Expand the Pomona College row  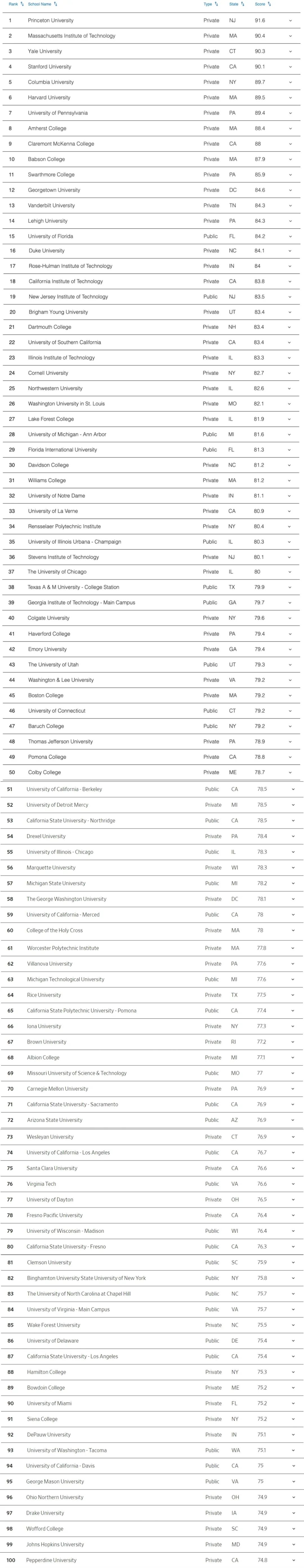pyautogui.click(x=290, y=757)
